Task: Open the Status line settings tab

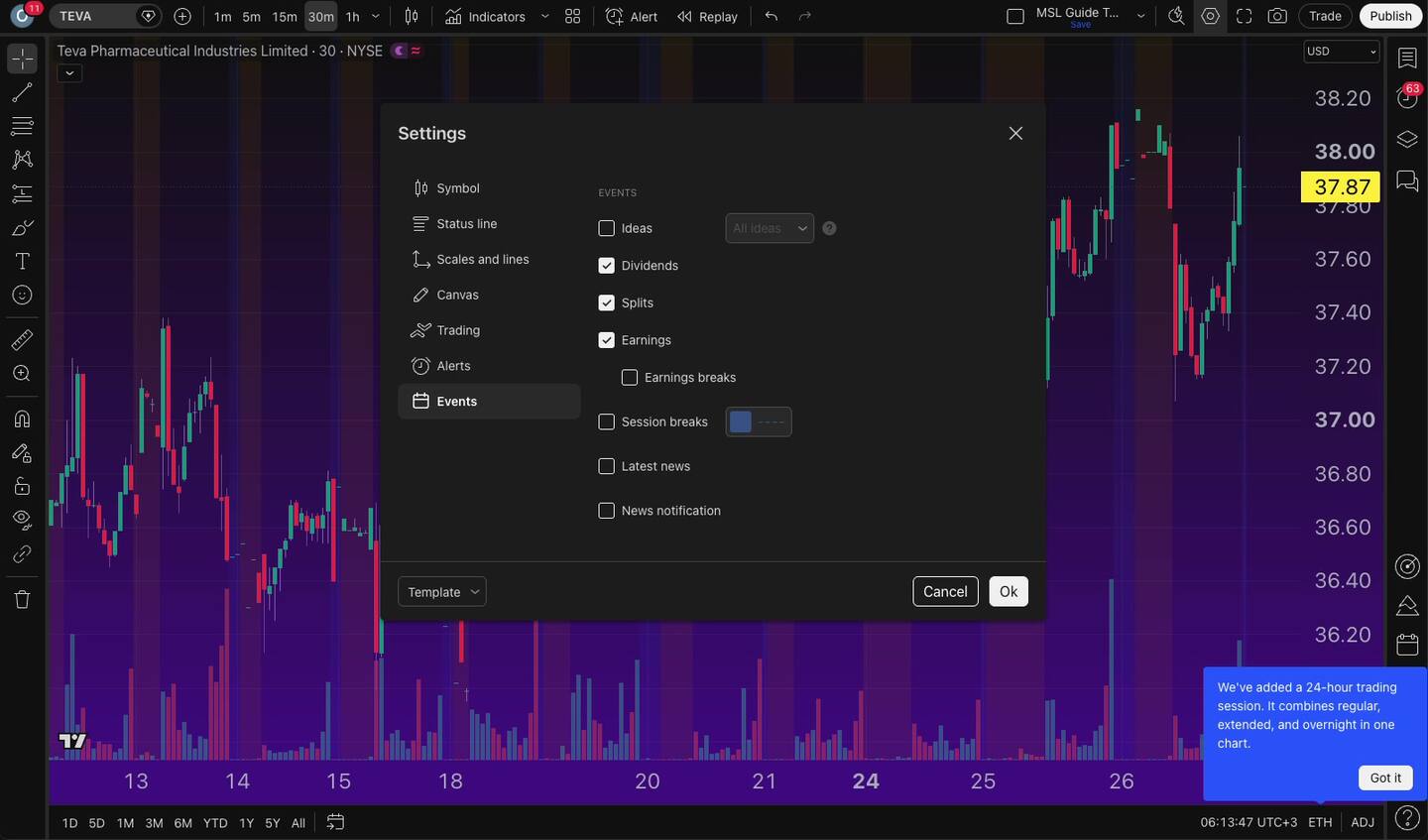Action: point(489,224)
